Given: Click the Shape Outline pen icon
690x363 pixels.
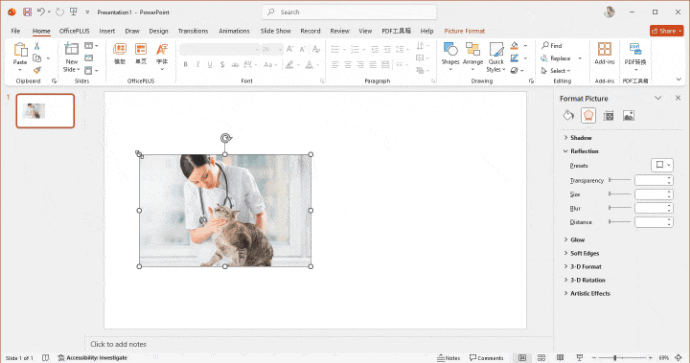Looking at the screenshot, I should coord(514,58).
